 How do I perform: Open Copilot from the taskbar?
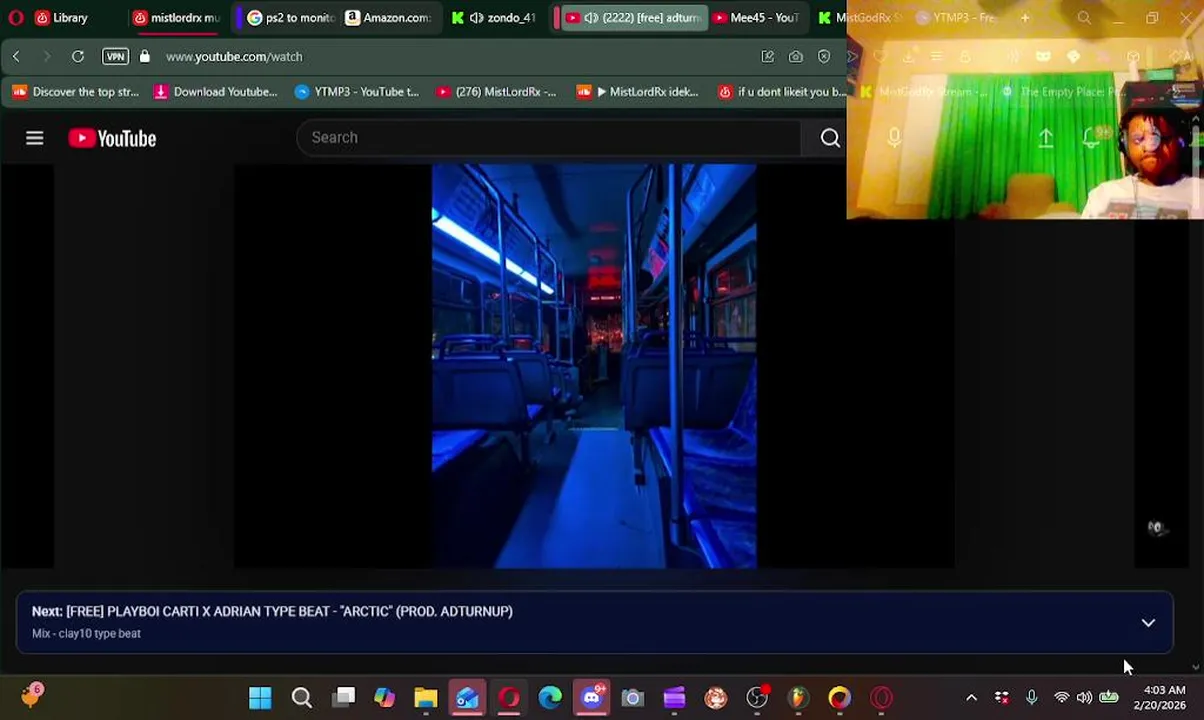tap(384, 698)
